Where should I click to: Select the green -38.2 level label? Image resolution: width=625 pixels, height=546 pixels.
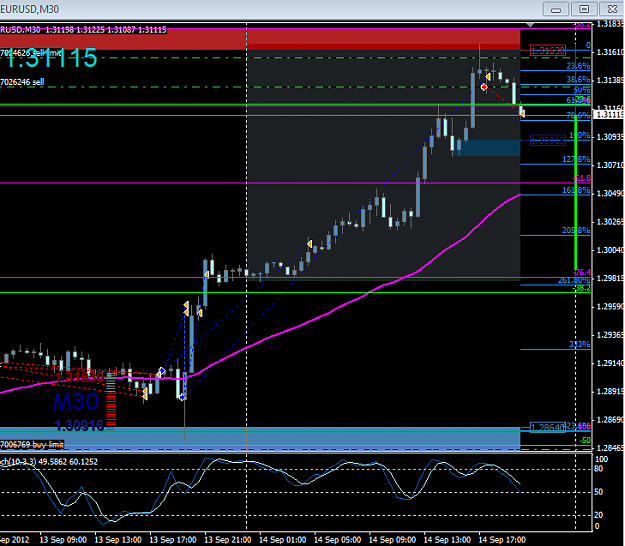pos(582,288)
